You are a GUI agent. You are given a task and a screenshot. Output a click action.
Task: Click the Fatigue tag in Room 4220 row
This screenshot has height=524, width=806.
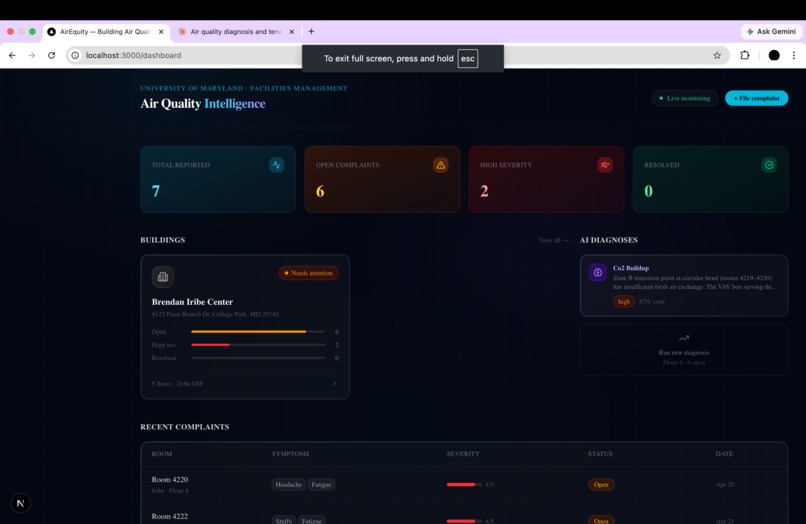(x=321, y=484)
